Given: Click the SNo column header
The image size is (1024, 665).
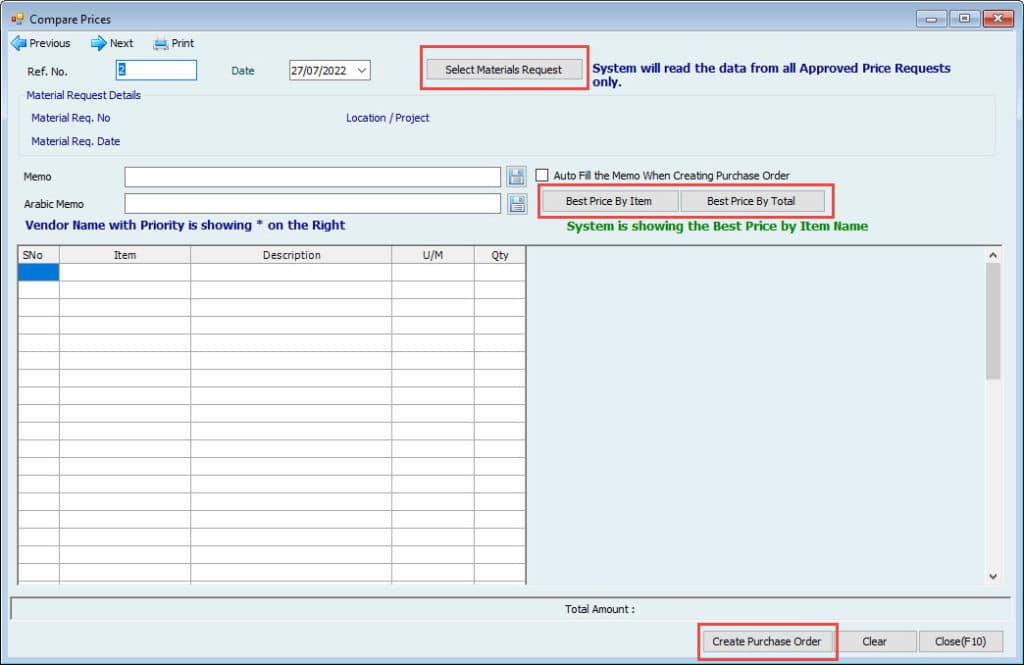Looking at the screenshot, I should pos(39,255).
